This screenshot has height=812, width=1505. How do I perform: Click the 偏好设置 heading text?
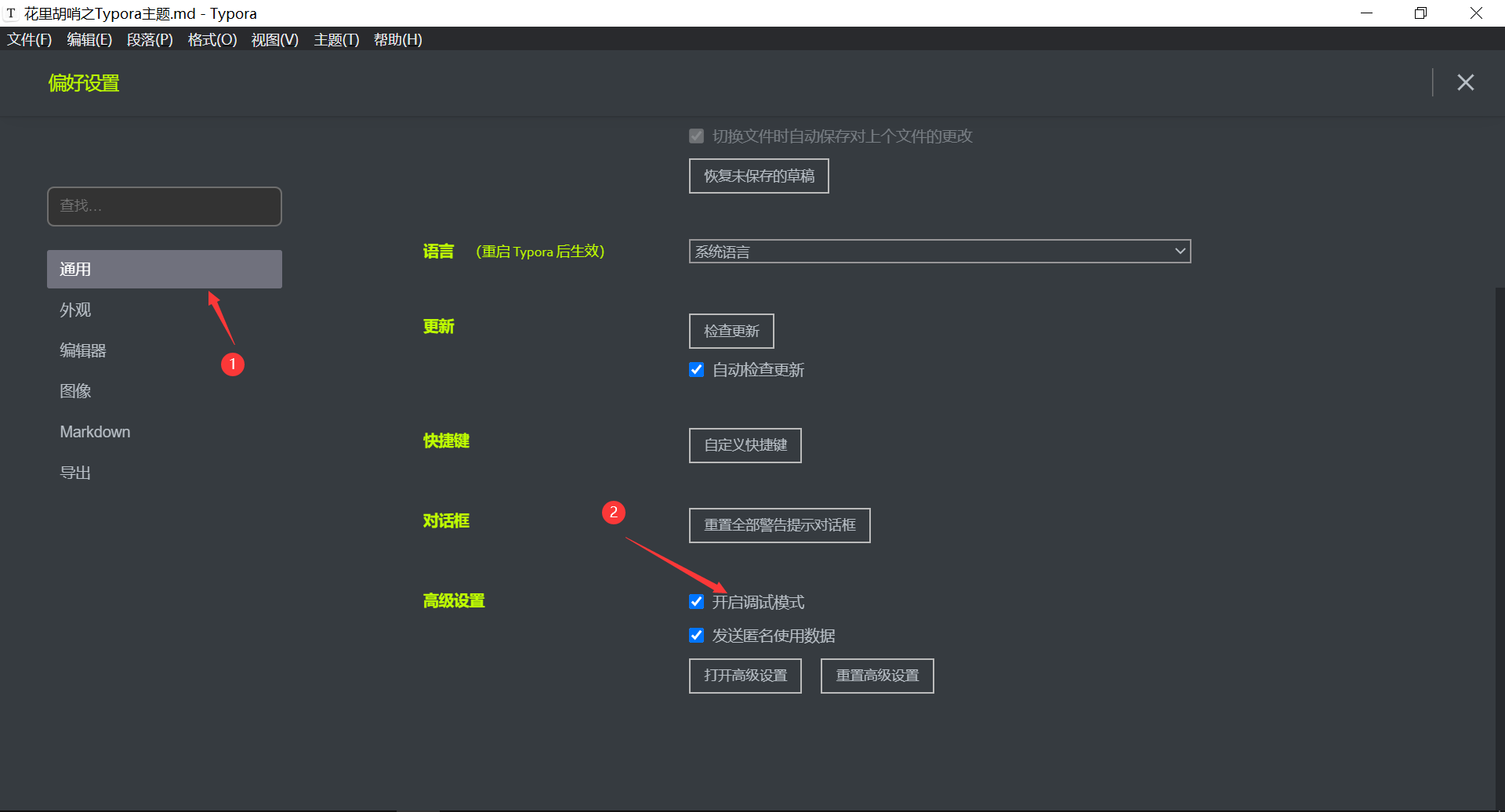coord(84,83)
